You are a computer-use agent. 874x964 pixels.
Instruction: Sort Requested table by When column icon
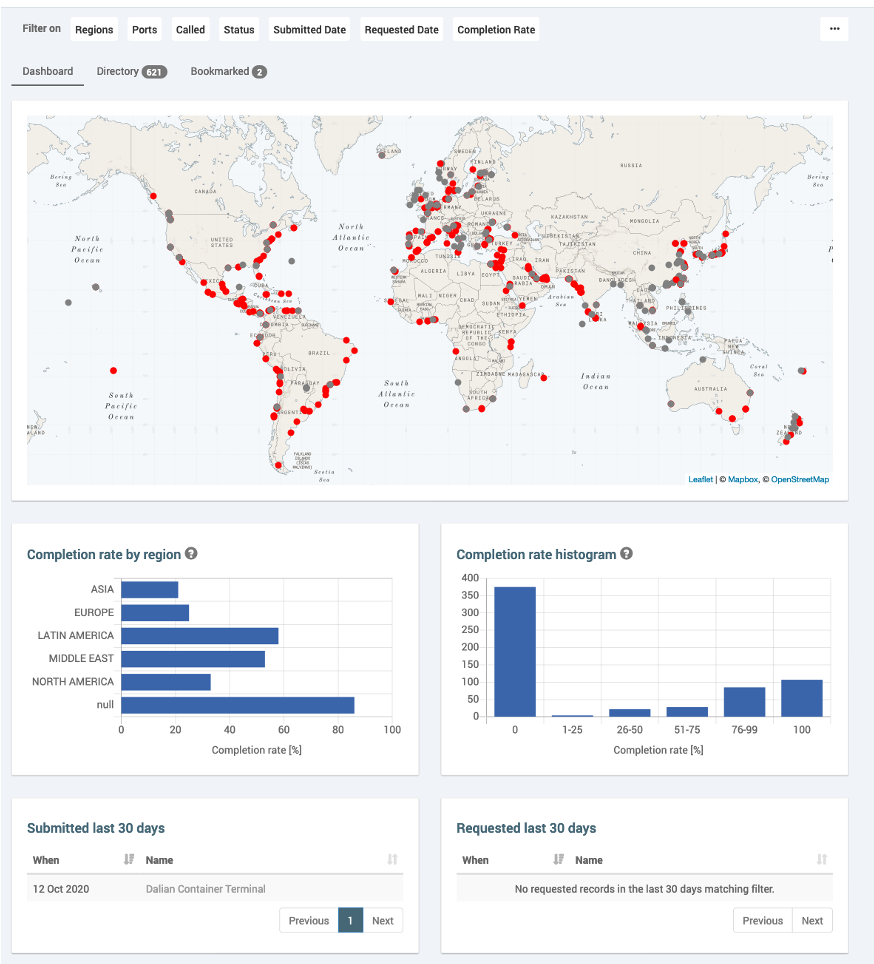(x=558, y=860)
